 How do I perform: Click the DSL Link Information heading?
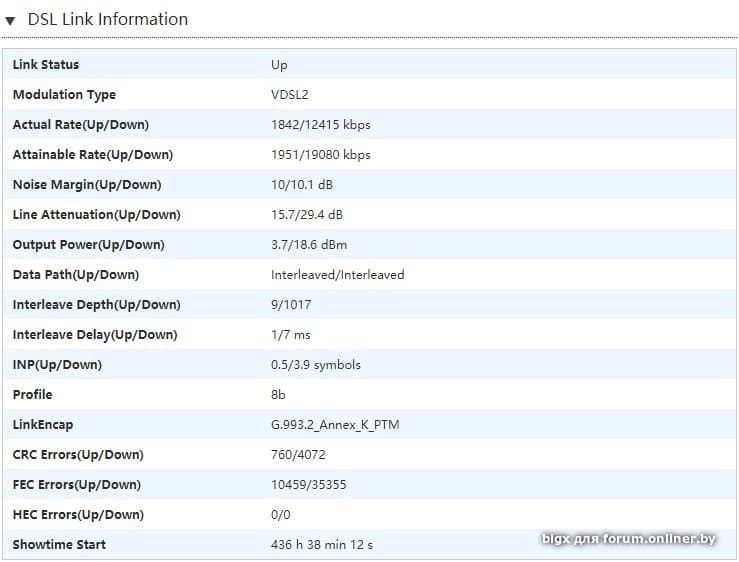click(107, 19)
